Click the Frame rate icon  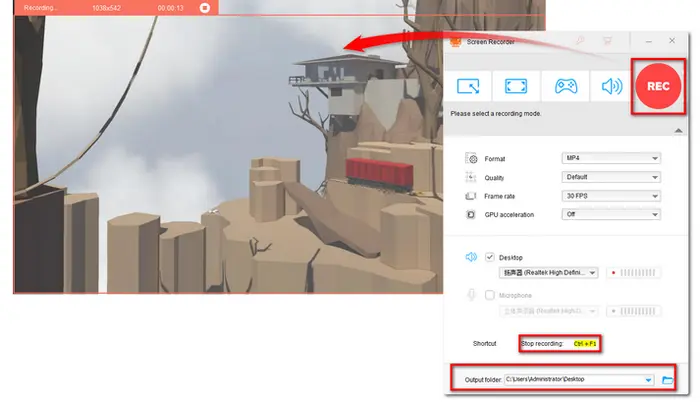click(x=471, y=196)
